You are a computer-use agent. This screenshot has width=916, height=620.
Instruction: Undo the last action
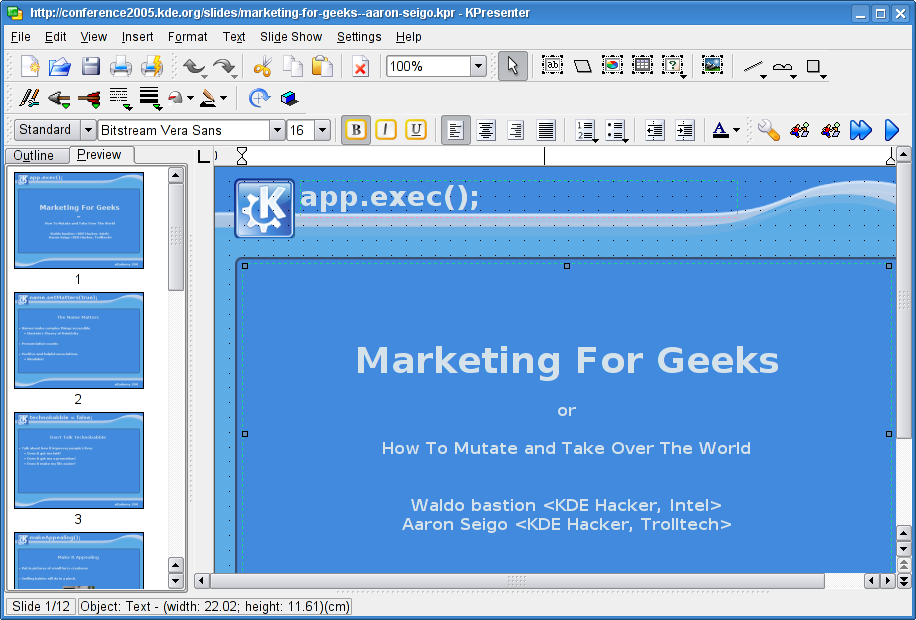click(193, 66)
